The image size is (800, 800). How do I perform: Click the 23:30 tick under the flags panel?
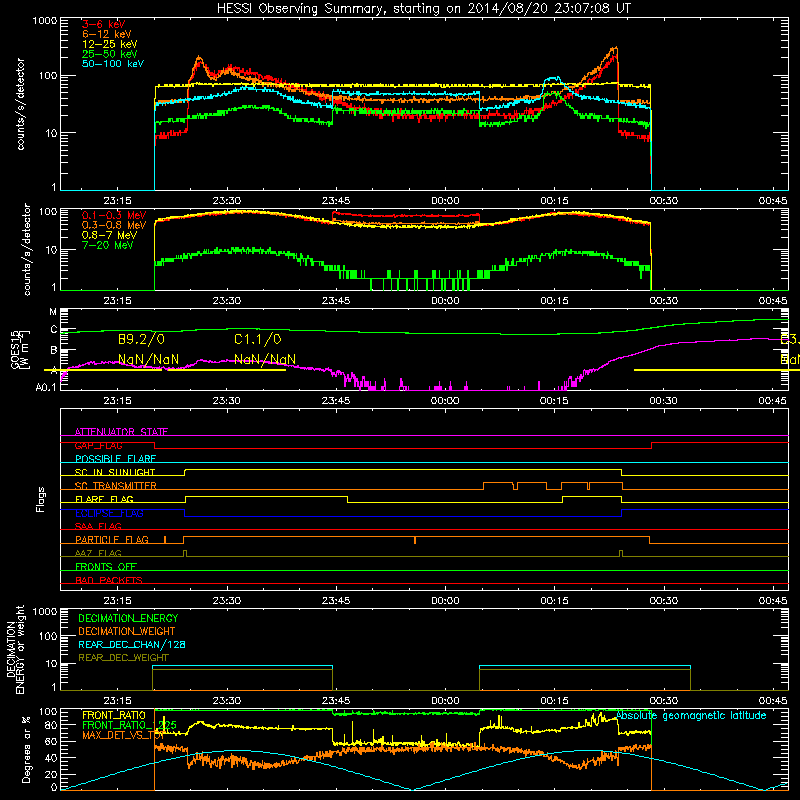point(227,601)
